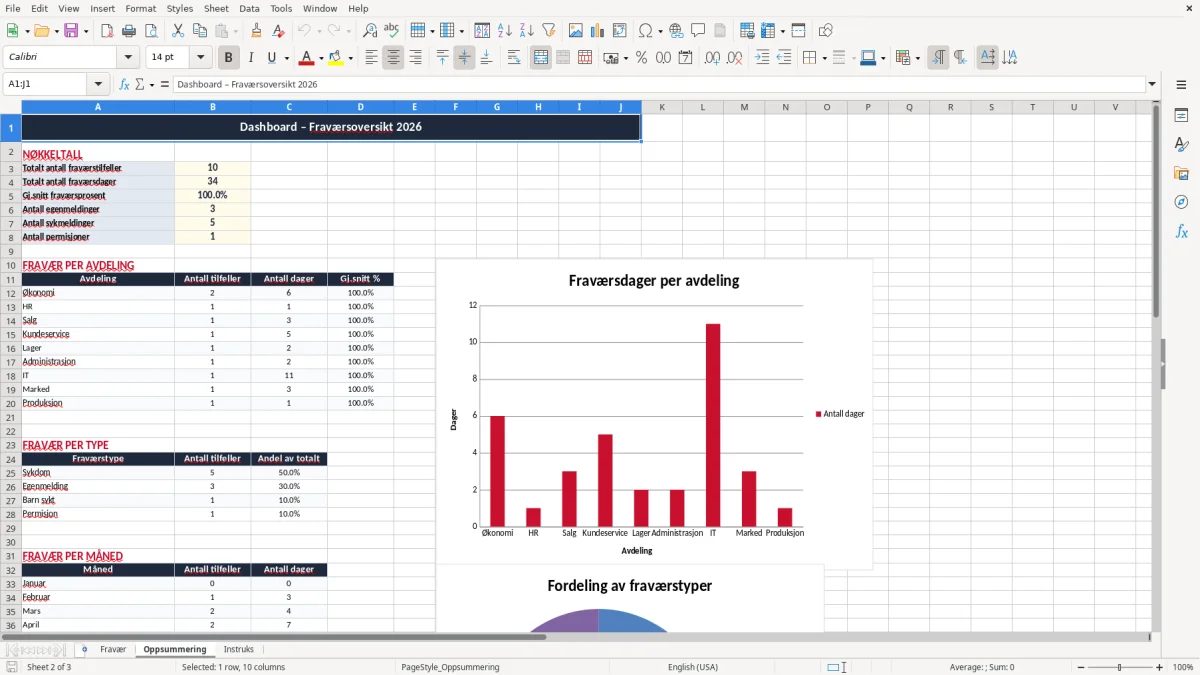Insert special character Omega
This screenshot has width=1200, height=675.
[644, 31]
